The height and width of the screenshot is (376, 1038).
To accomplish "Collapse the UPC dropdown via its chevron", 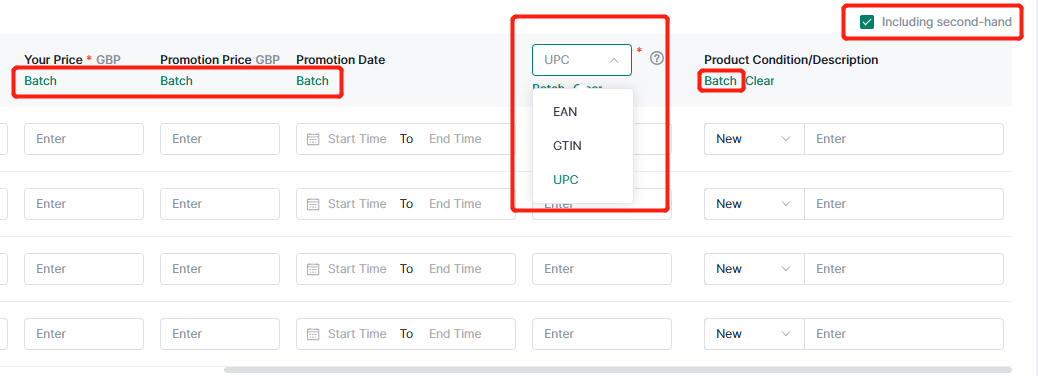I will point(614,60).
